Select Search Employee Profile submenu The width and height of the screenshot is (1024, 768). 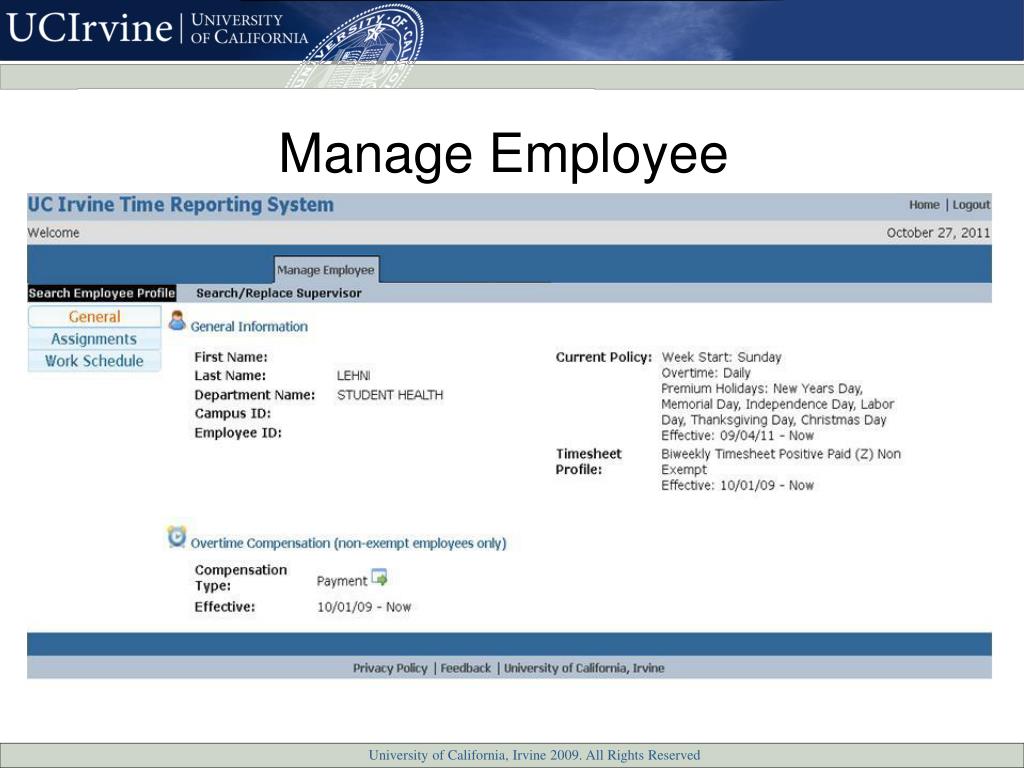[x=102, y=293]
